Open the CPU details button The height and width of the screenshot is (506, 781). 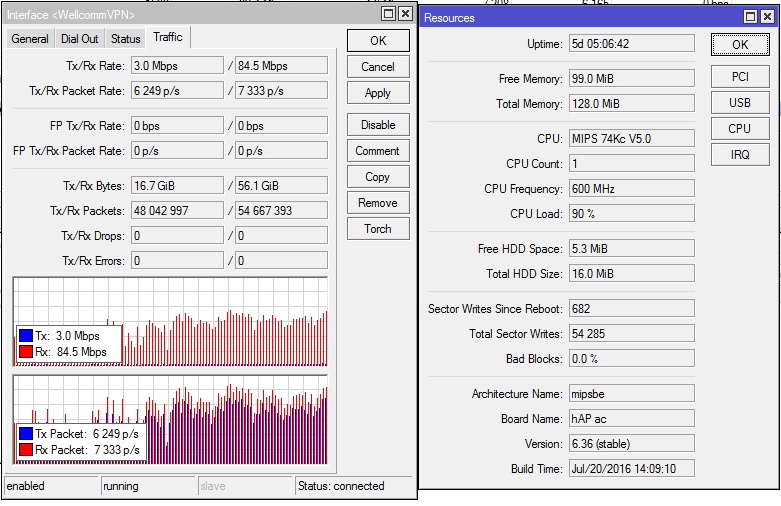740,128
